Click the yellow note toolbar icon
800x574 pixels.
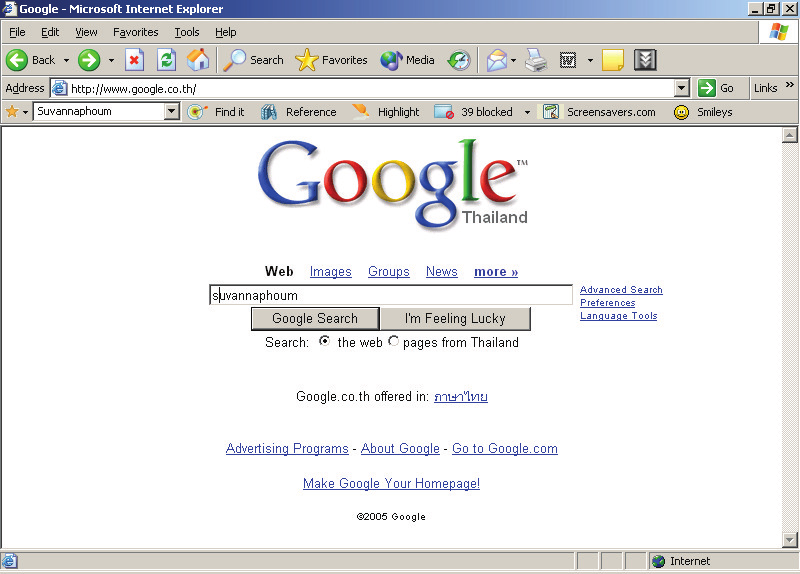[613, 60]
